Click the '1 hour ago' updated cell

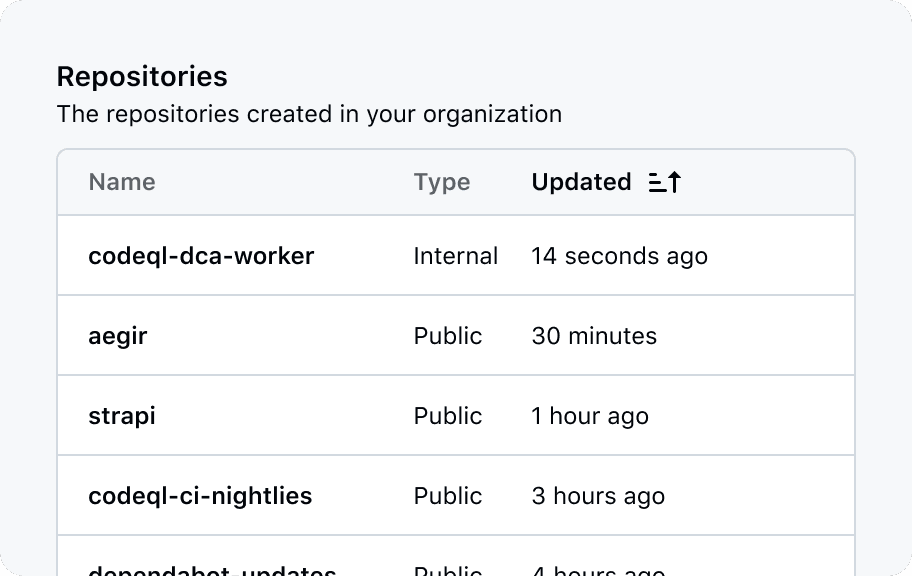tap(590, 416)
